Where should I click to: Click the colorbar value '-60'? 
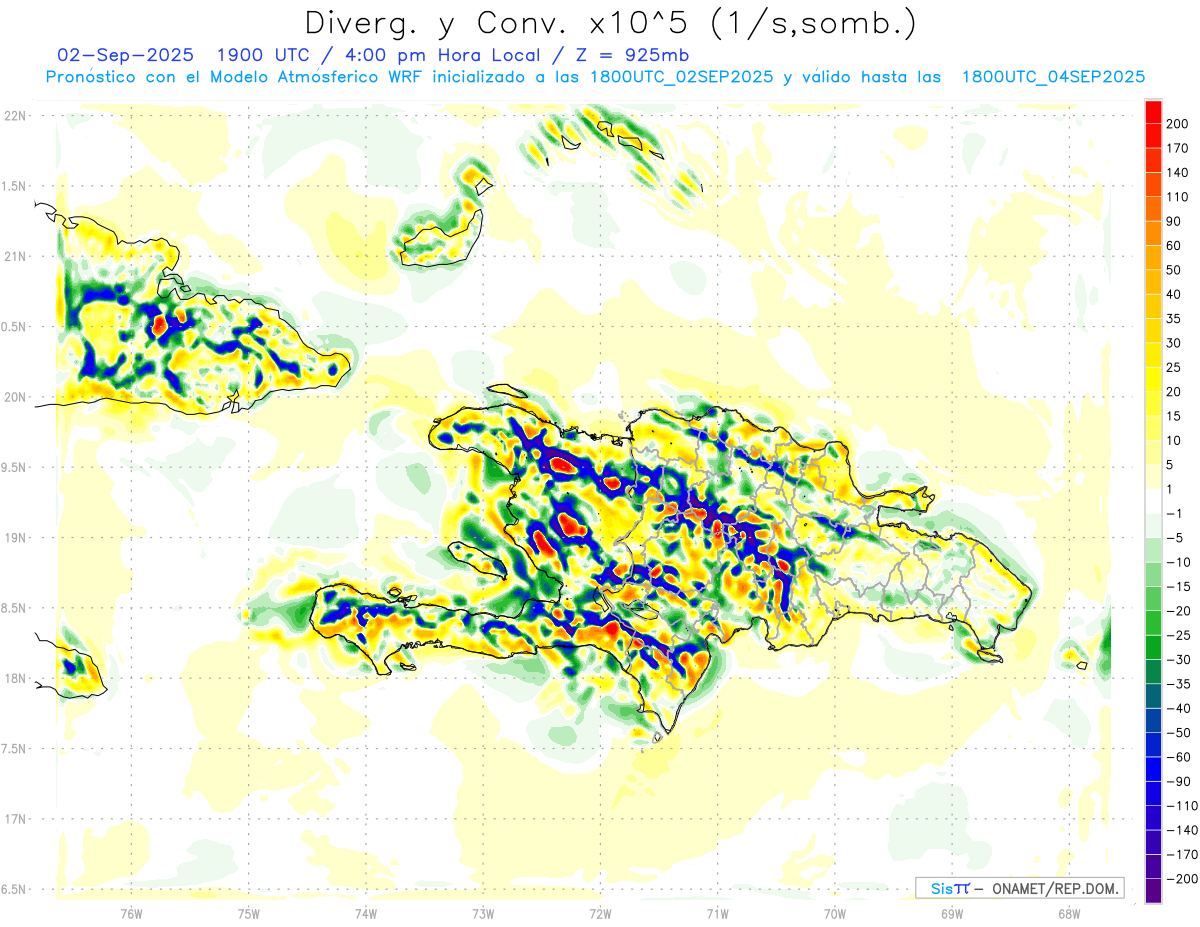[1178, 757]
